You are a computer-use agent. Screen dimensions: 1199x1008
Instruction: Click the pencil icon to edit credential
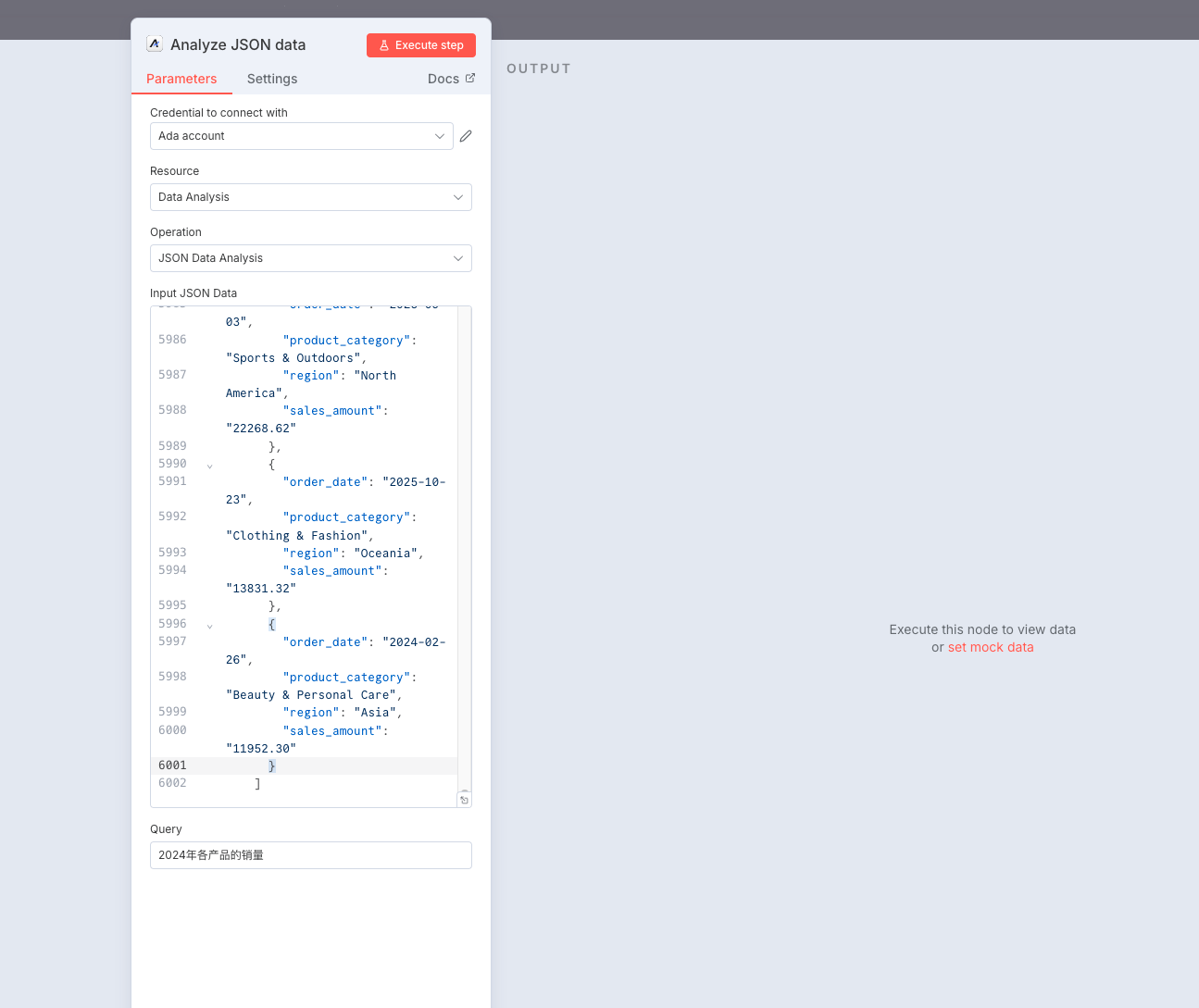[x=466, y=136]
